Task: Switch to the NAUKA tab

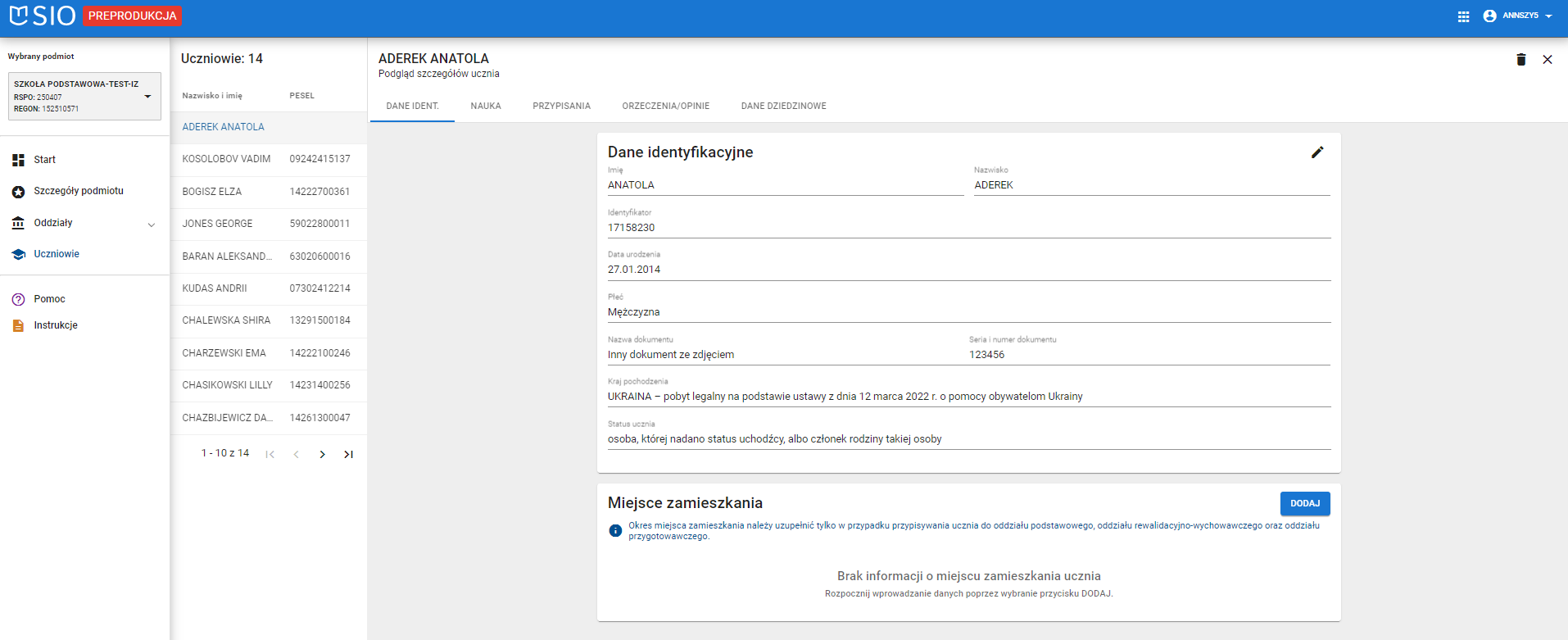Action: click(x=486, y=106)
